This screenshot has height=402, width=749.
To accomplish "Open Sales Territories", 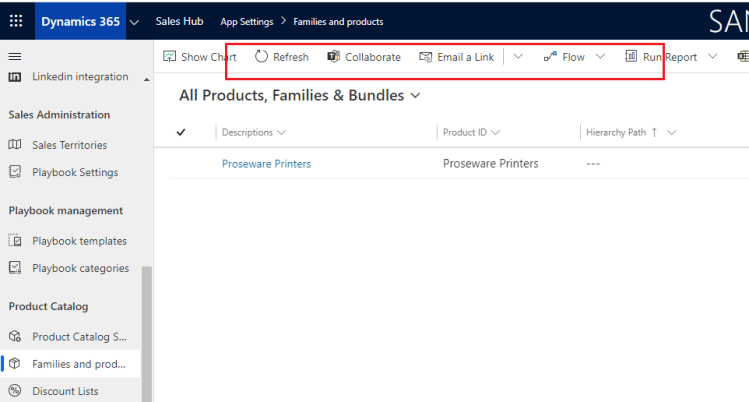I will [70, 145].
